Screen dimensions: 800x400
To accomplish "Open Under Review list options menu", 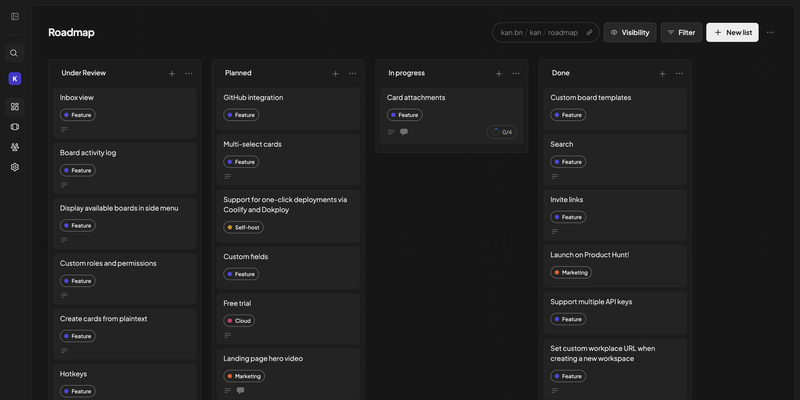I will (189, 73).
